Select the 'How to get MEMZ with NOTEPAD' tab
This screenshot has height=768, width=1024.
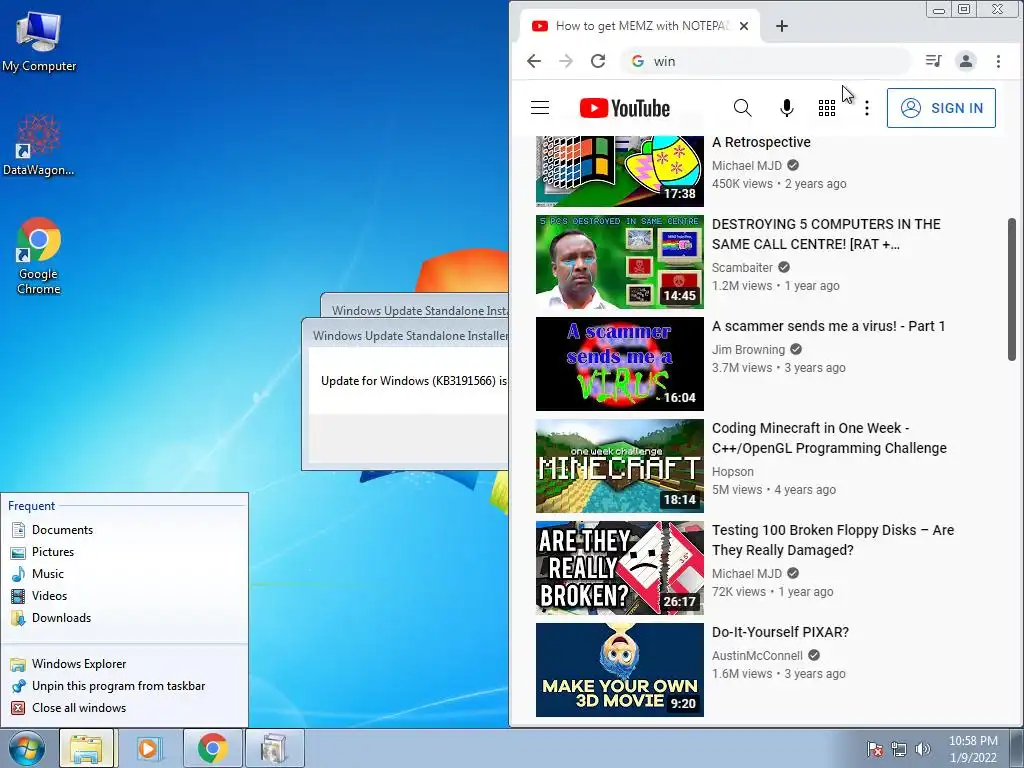coord(641,26)
